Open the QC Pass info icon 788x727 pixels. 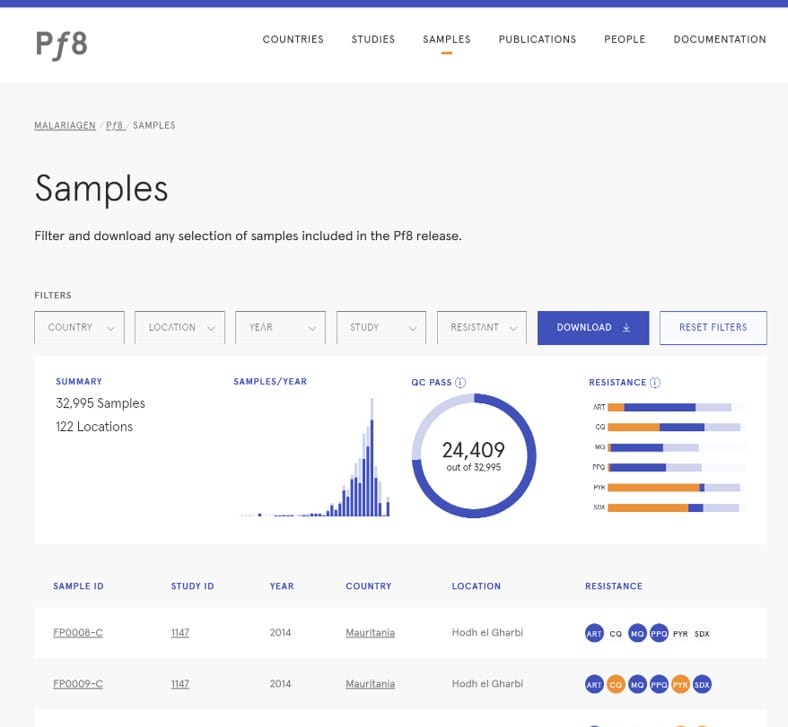point(460,382)
